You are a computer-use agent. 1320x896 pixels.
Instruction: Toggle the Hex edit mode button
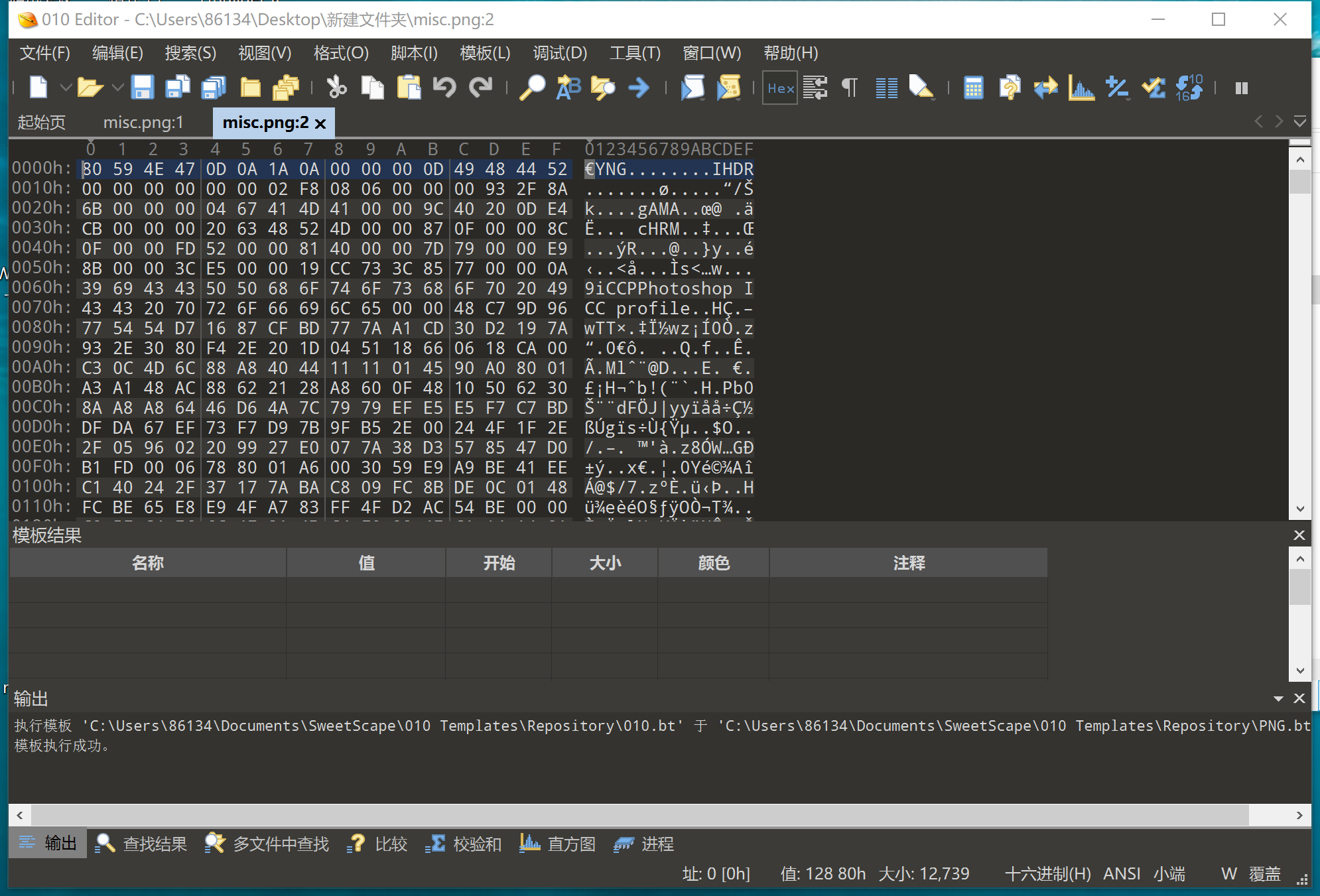click(x=780, y=88)
